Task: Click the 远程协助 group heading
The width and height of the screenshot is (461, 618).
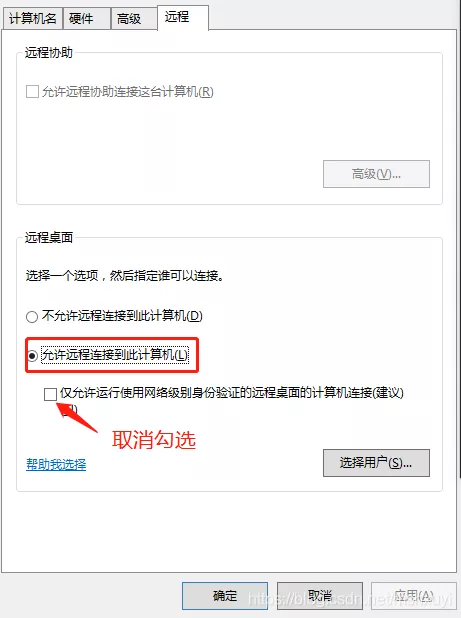Action: tap(49, 52)
